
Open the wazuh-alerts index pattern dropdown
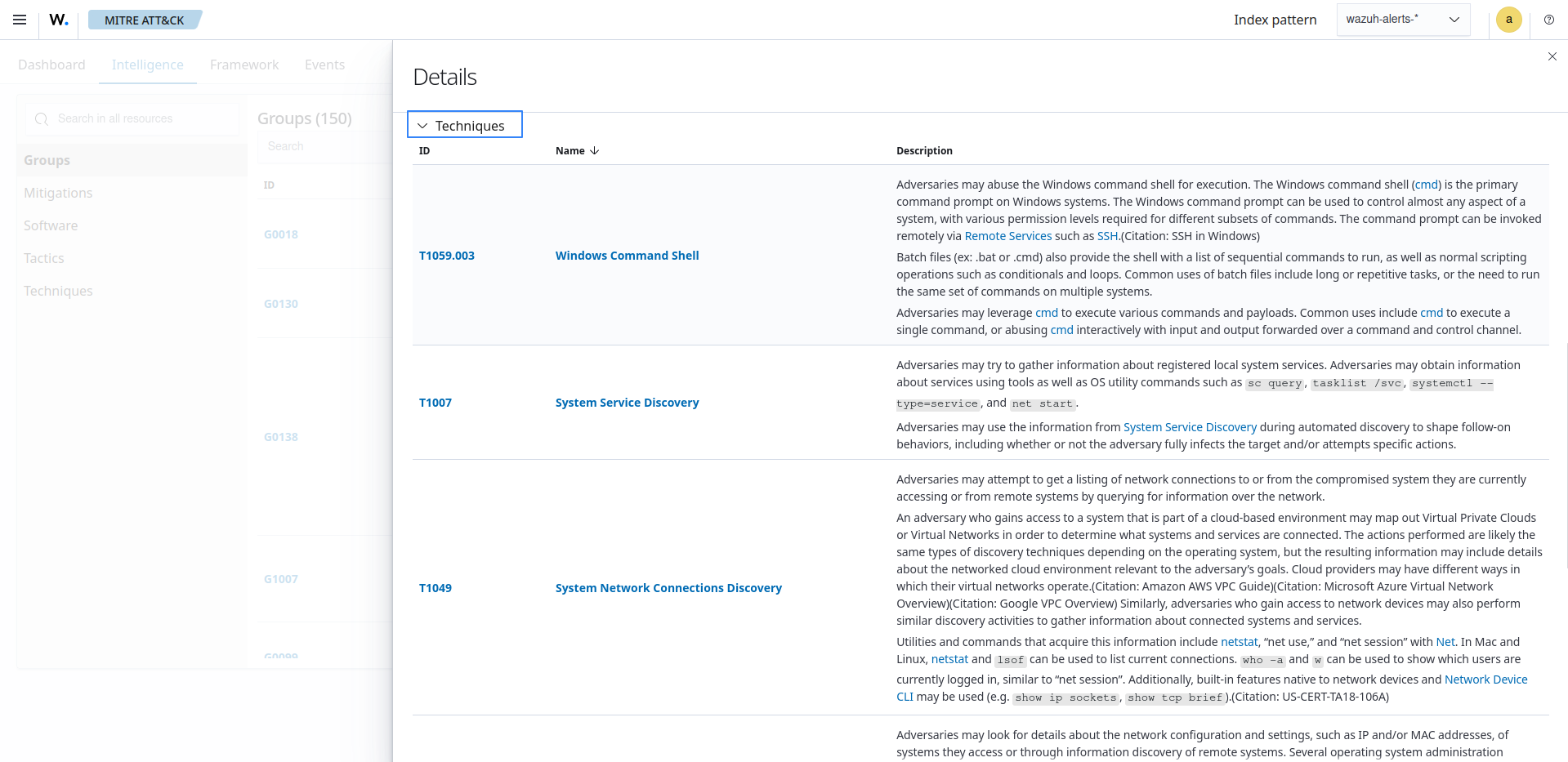pyautogui.click(x=1402, y=20)
